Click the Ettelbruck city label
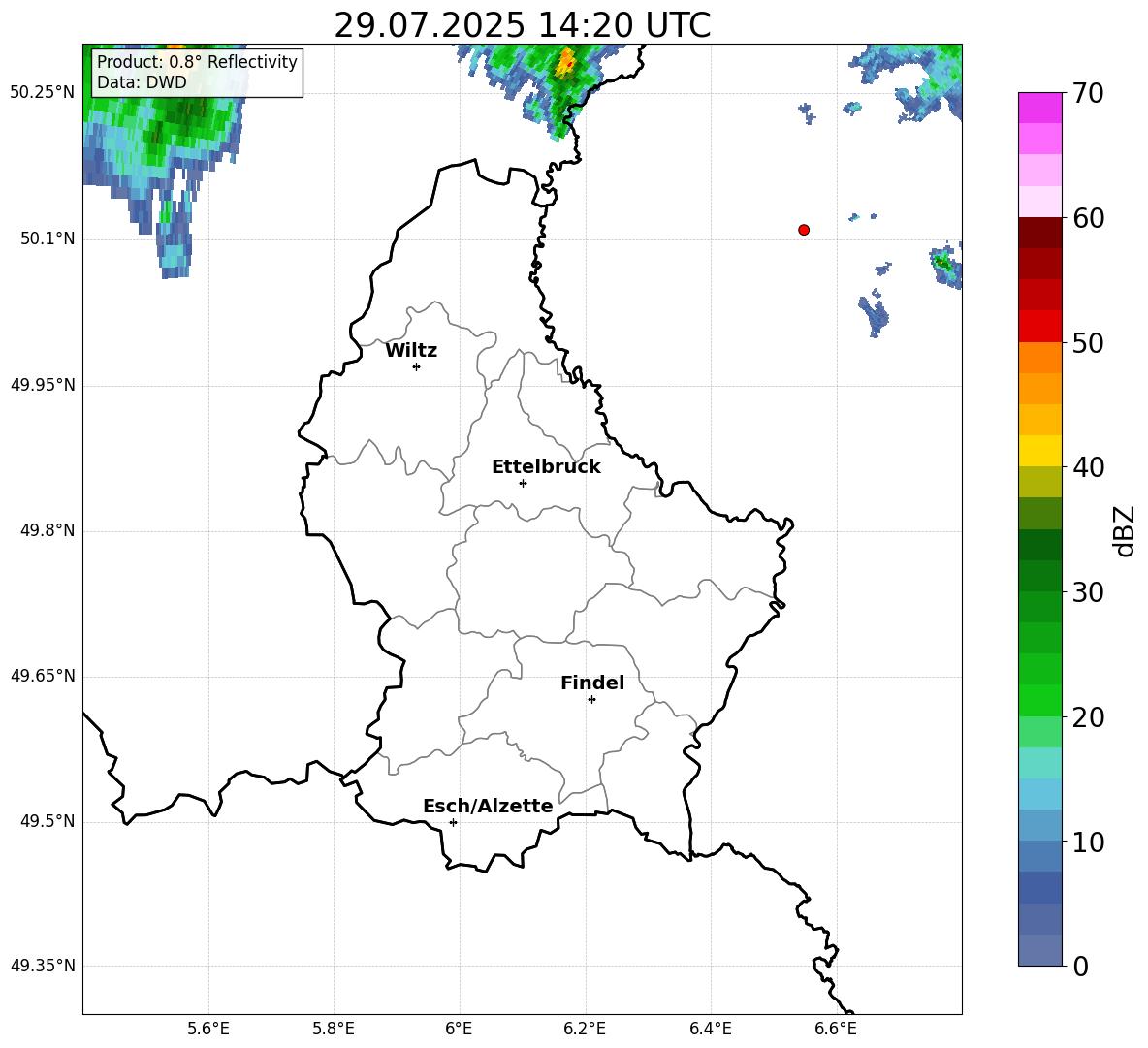This screenshot has height=1048, width=1148. 546,467
